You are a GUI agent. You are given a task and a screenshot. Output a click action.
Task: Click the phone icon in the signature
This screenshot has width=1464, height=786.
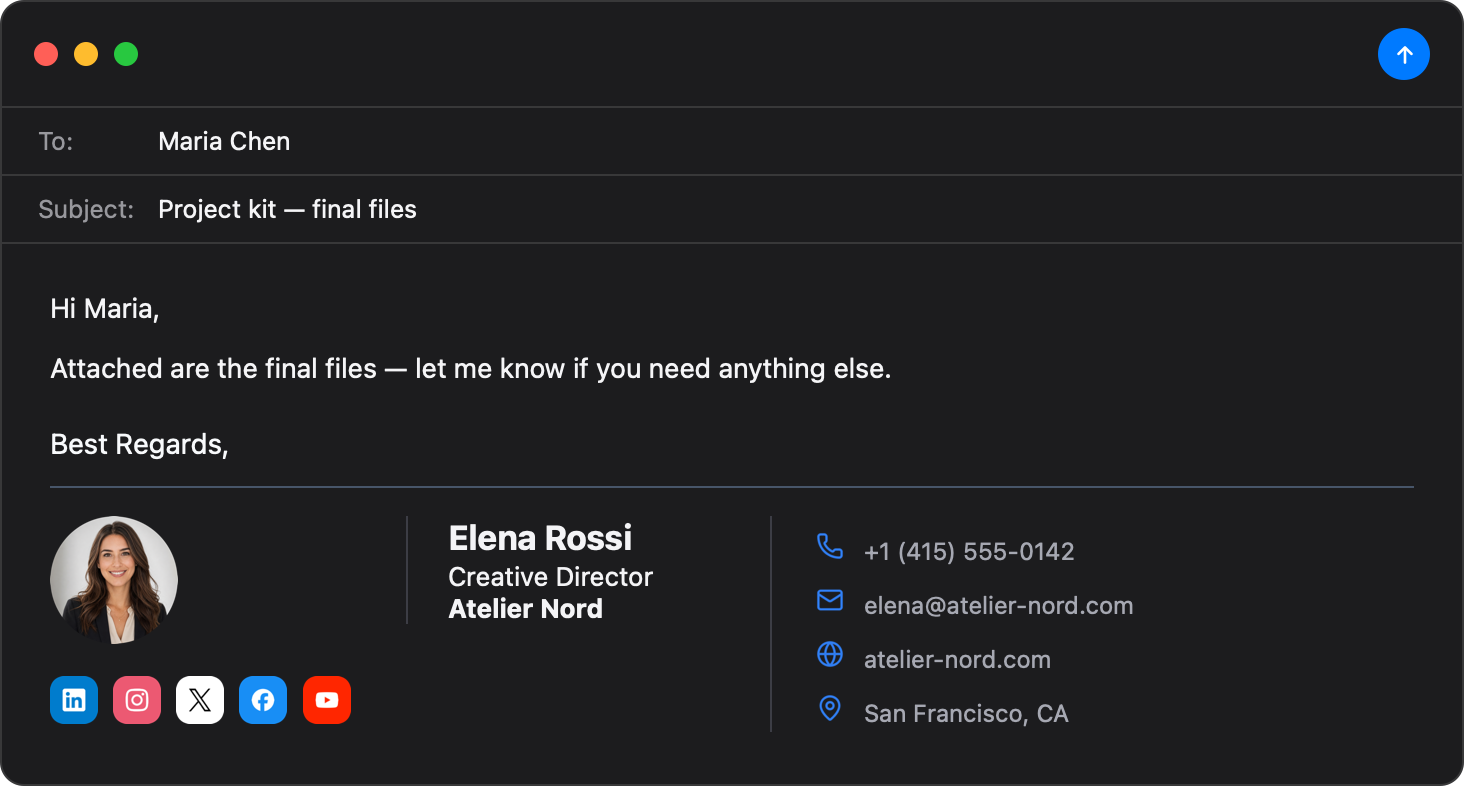point(830,546)
